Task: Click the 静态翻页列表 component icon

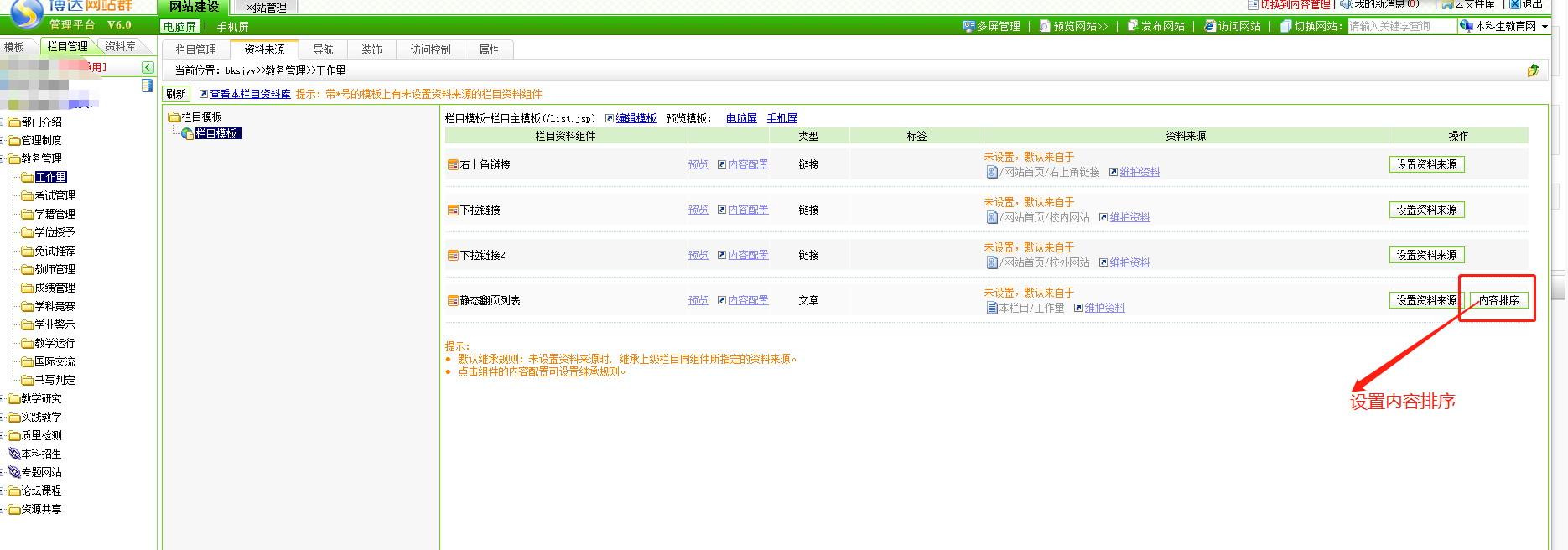Action: point(453,301)
